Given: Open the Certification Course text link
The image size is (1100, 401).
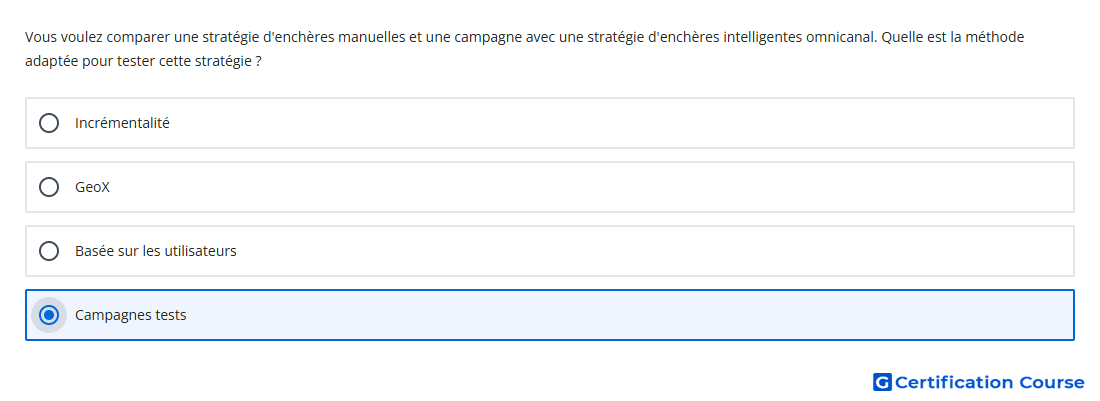Looking at the screenshot, I should 990,382.
